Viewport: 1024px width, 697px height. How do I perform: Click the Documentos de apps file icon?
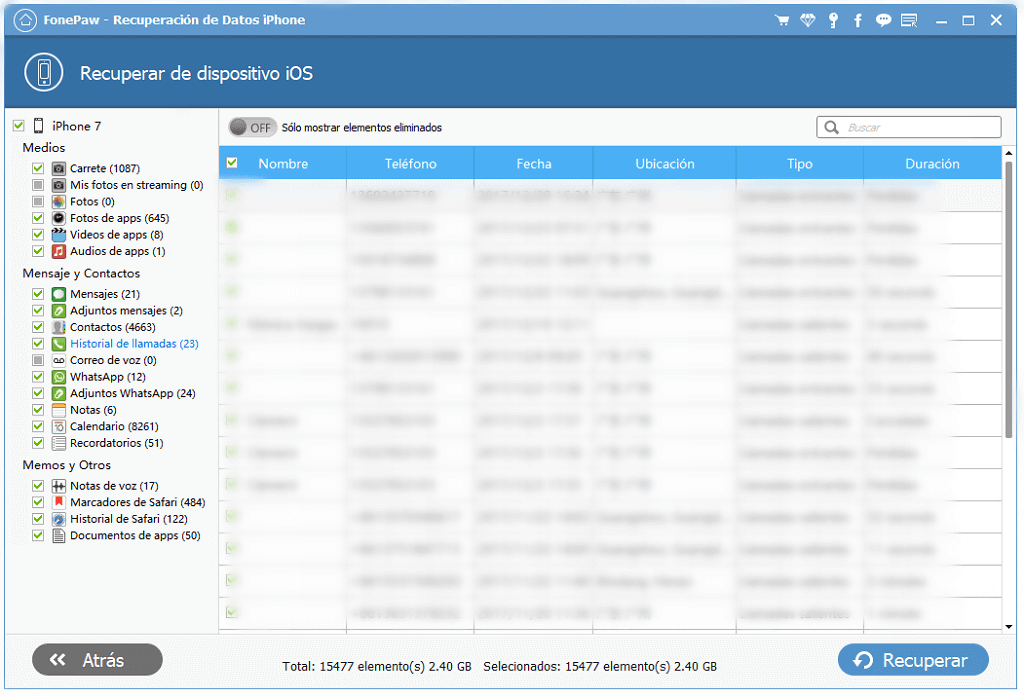coord(59,536)
